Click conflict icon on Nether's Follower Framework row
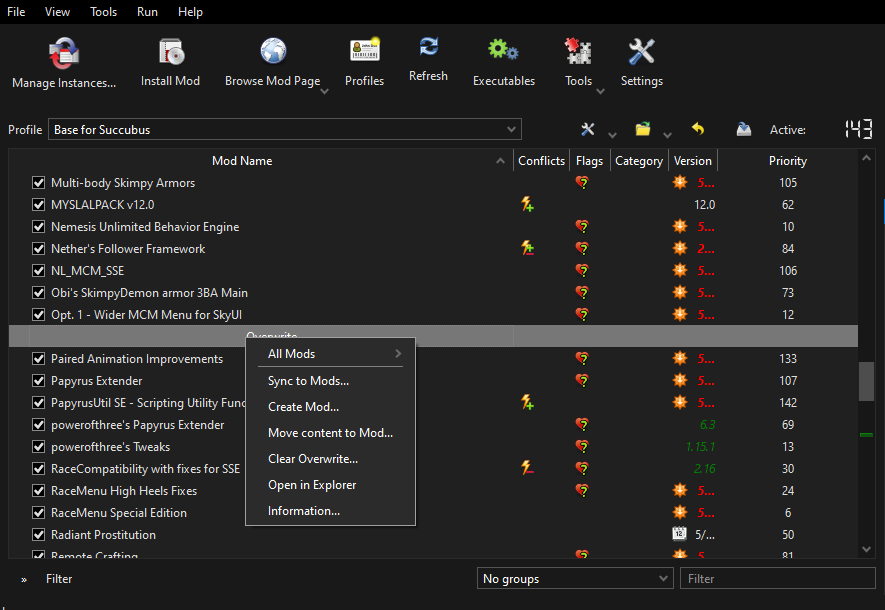This screenshot has width=885, height=610. coord(527,248)
